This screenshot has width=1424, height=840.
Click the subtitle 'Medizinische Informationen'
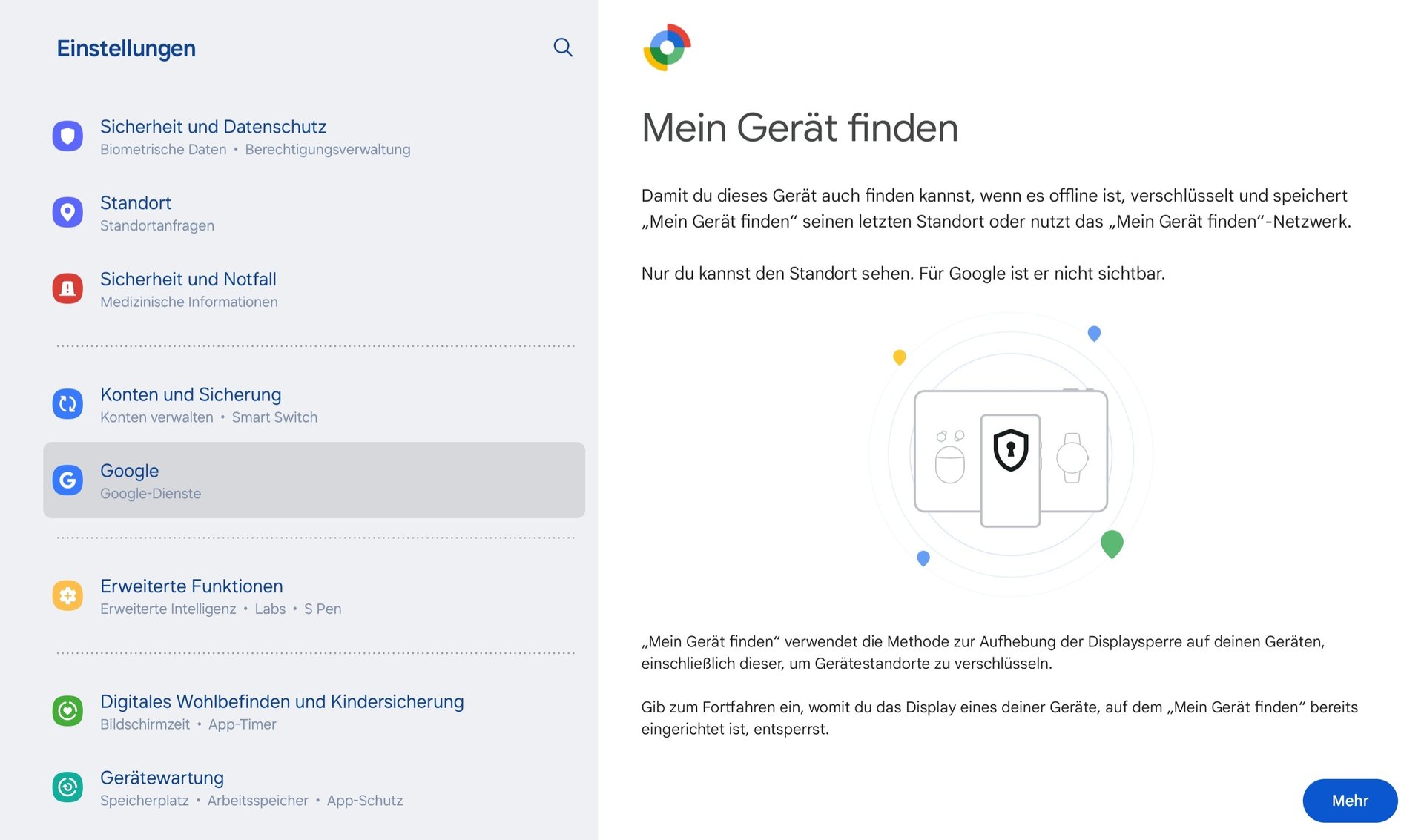pos(189,302)
